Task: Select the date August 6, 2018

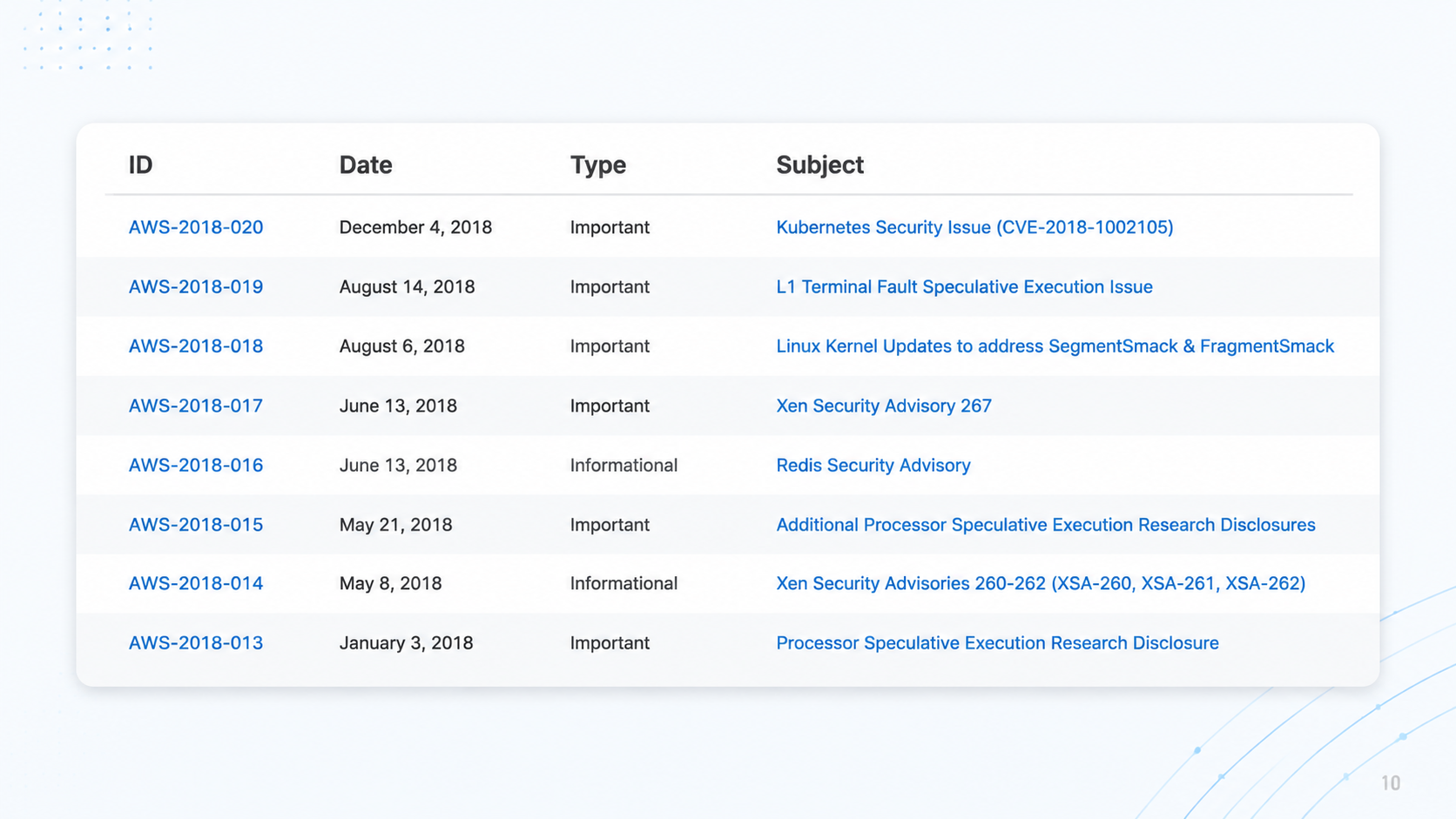Action: pos(401,346)
